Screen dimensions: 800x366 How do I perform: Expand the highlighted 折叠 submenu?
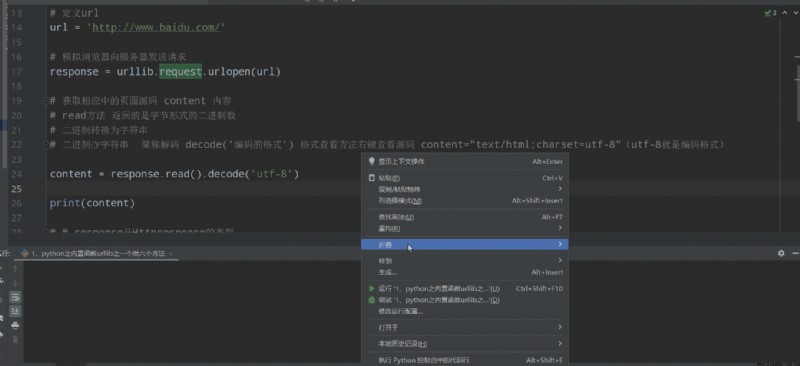(x=465, y=245)
